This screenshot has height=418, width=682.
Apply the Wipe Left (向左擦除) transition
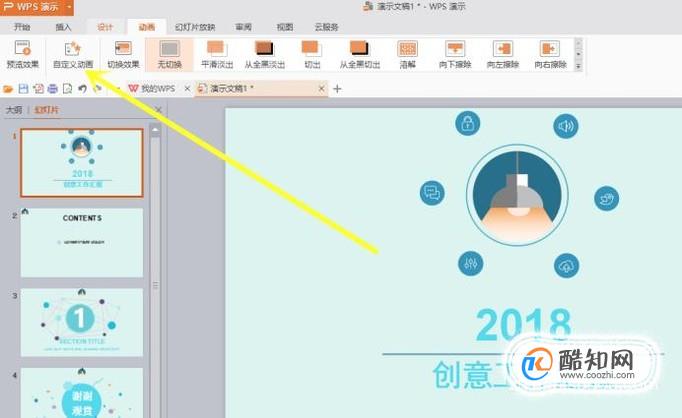503,55
